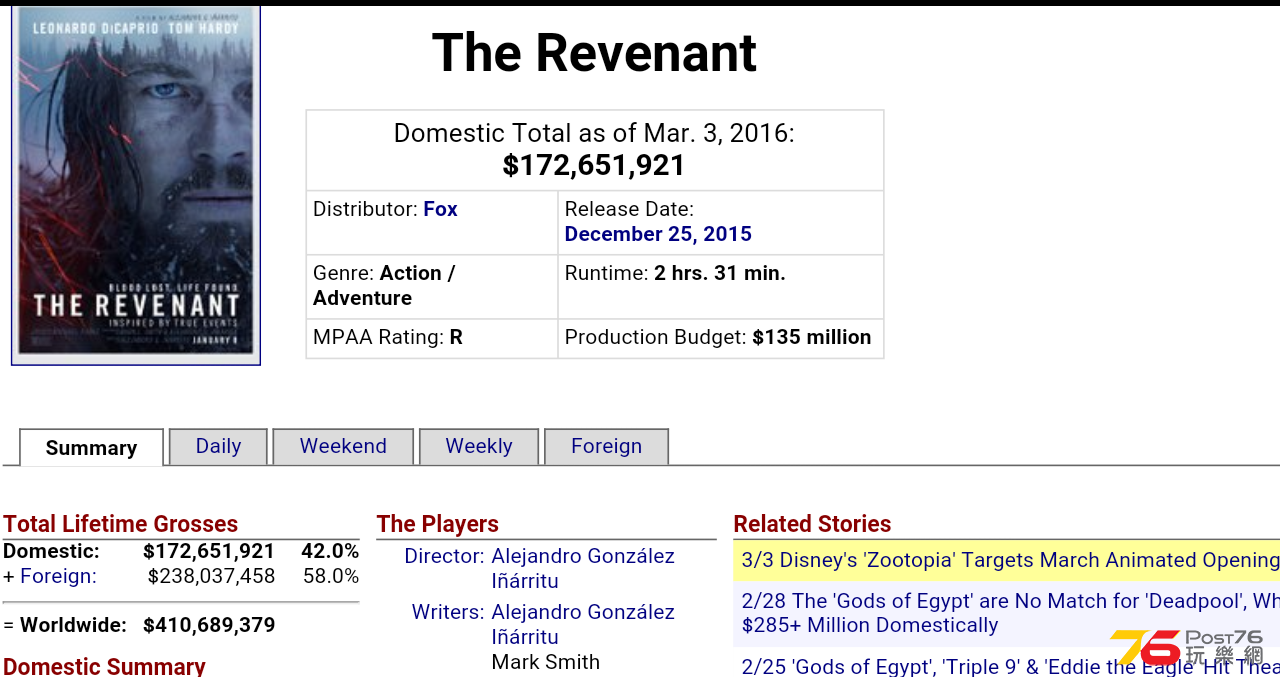The width and height of the screenshot is (1280, 678).
Task: Click the Related Stories heading
Action: tap(812, 524)
